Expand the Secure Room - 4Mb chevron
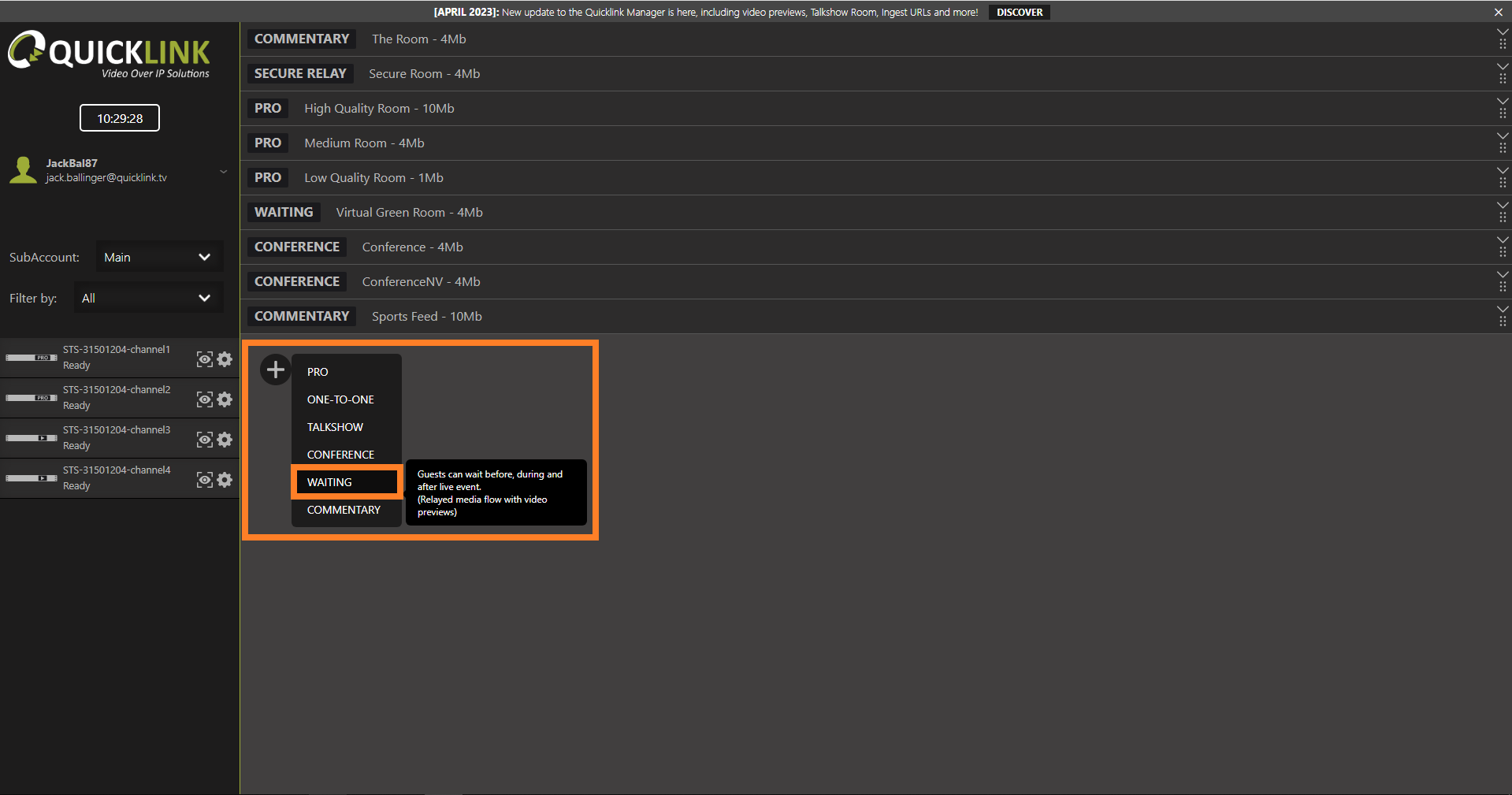This screenshot has width=1512, height=795. (1503, 66)
